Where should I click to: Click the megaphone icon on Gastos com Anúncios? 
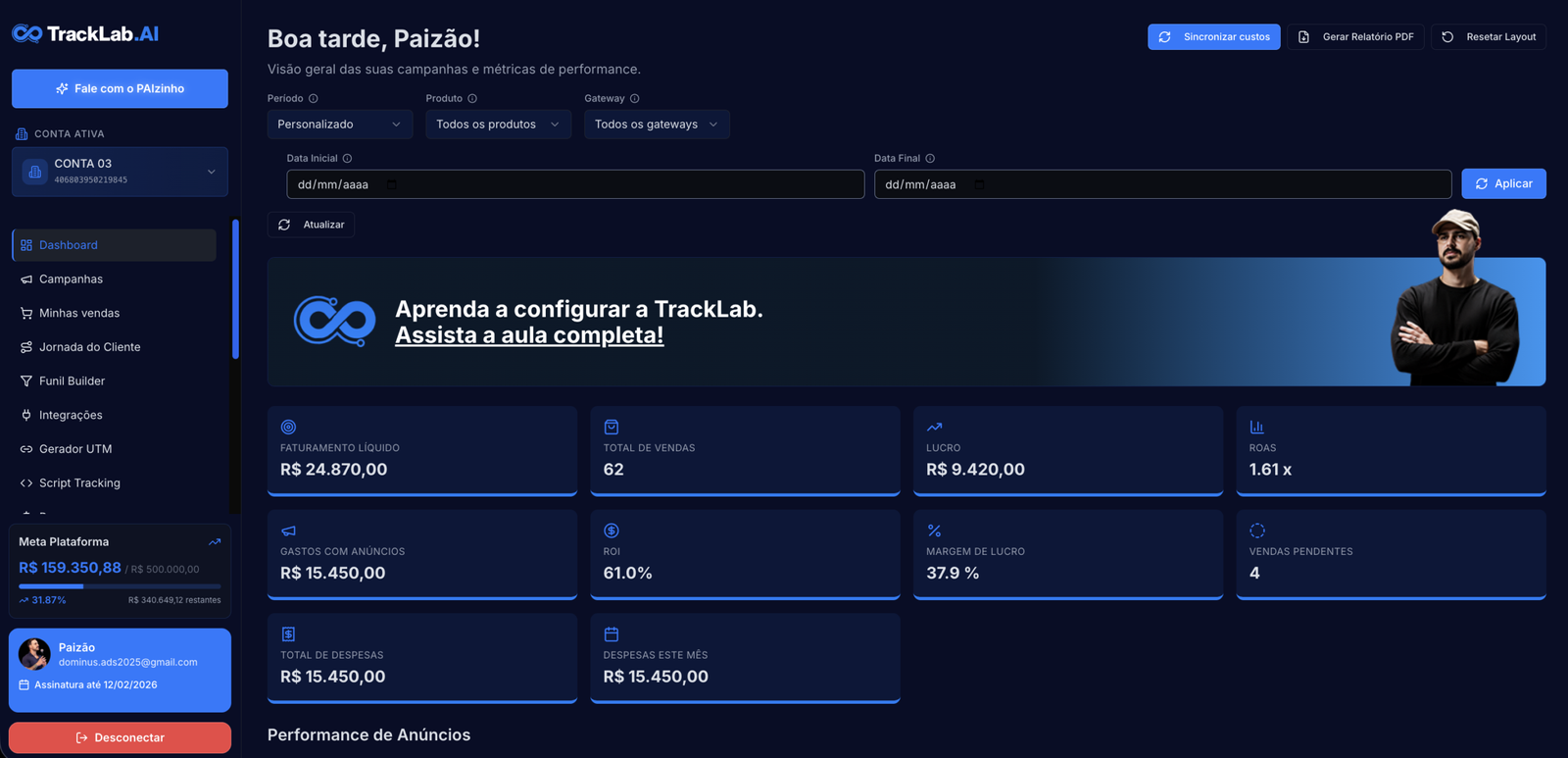click(x=288, y=531)
